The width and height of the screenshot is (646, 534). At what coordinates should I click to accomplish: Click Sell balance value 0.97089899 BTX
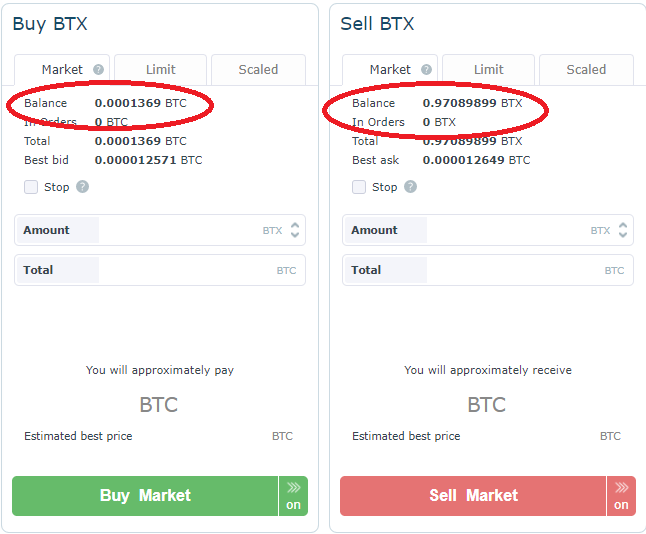point(472,103)
